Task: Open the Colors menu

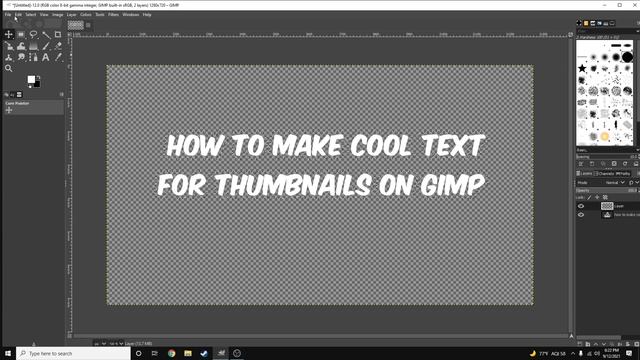Action: (86, 15)
